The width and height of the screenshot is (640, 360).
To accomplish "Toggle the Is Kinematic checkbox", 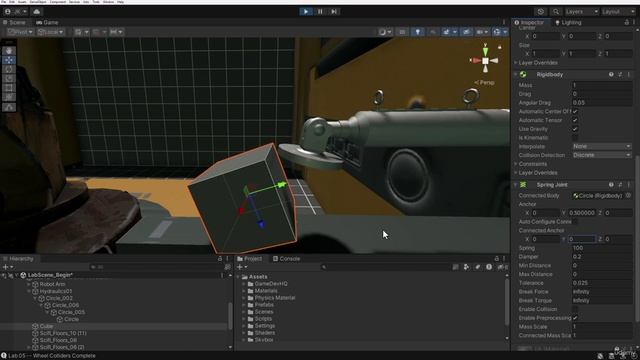I will click(575, 138).
